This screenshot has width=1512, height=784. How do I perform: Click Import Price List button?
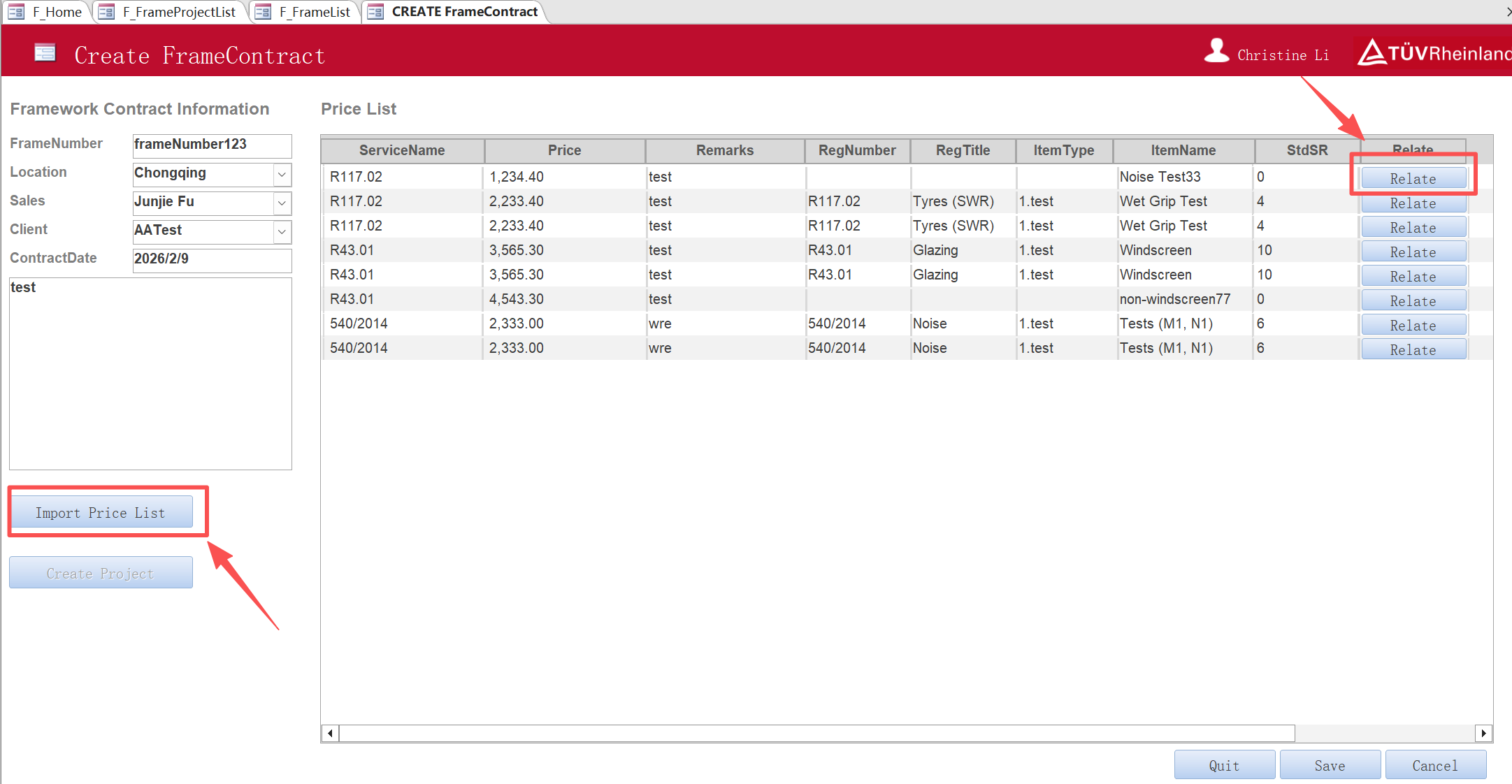101,512
